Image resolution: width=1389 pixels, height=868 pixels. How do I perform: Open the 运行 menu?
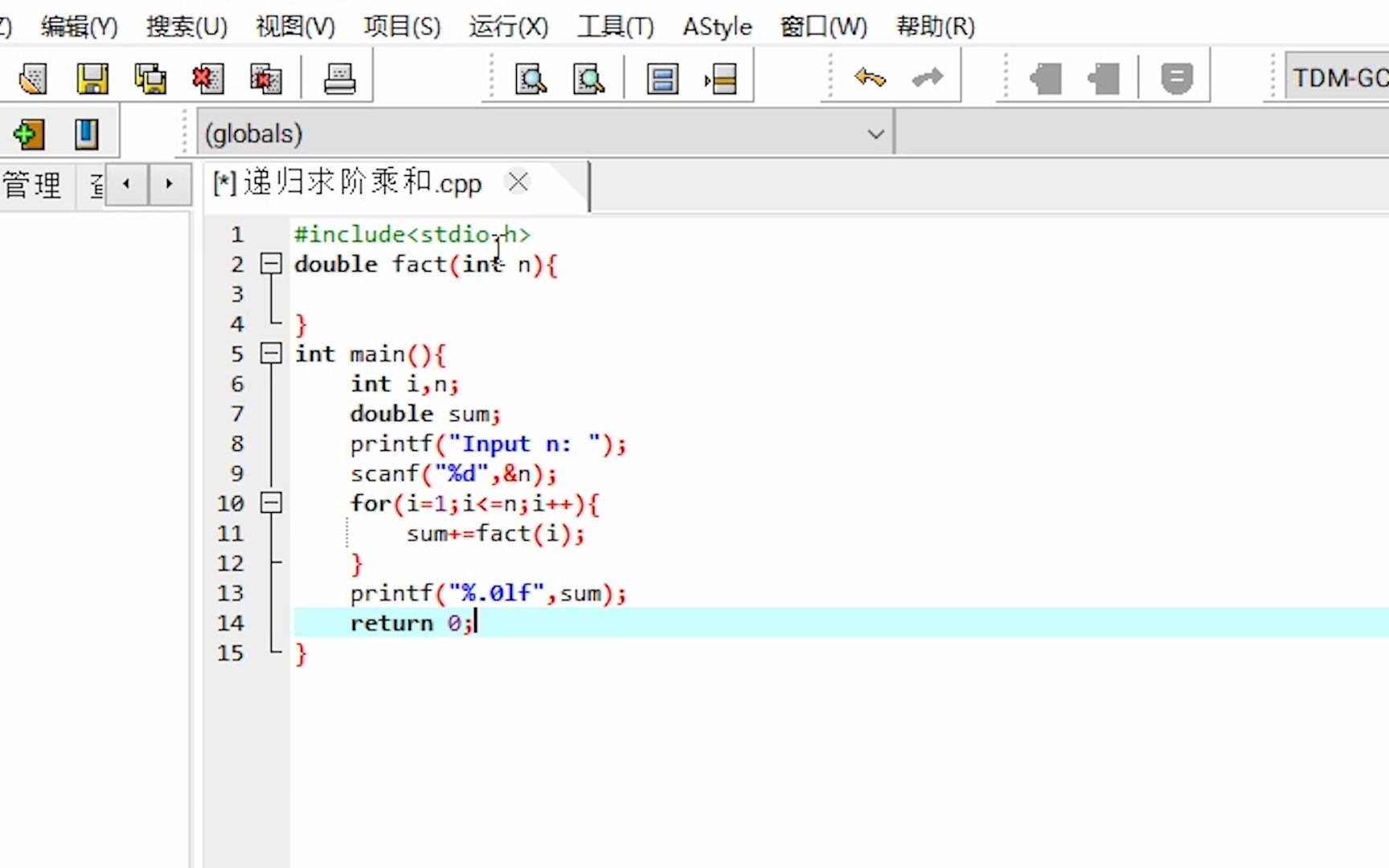tap(509, 27)
